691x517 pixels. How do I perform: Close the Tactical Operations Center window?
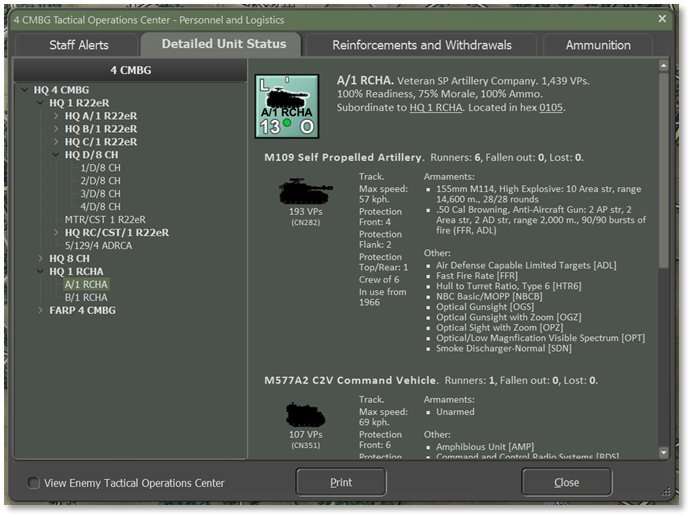click(662, 19)
